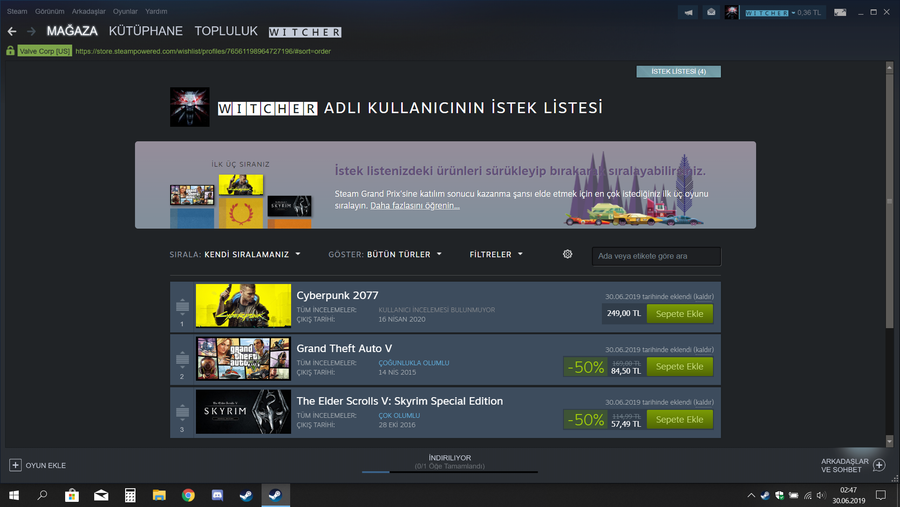The image size is (900, 507).
Task: Click the plus icon next to Oyun Ekle
Action: 15,465
